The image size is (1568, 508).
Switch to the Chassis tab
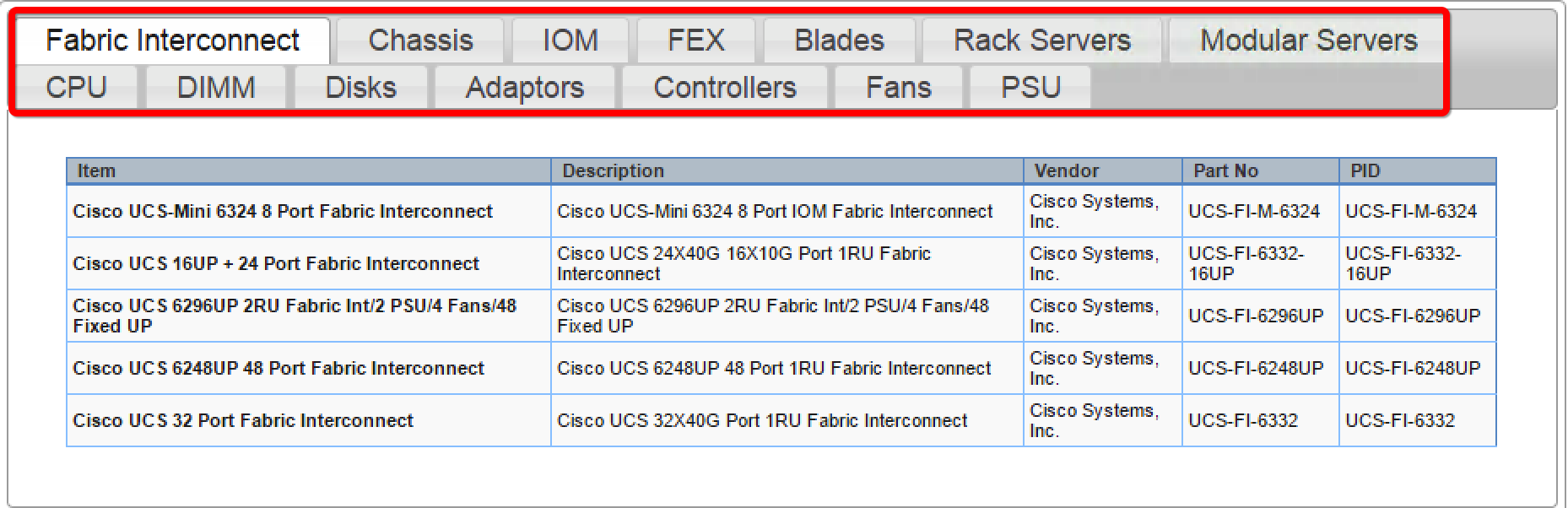(420, 41)
